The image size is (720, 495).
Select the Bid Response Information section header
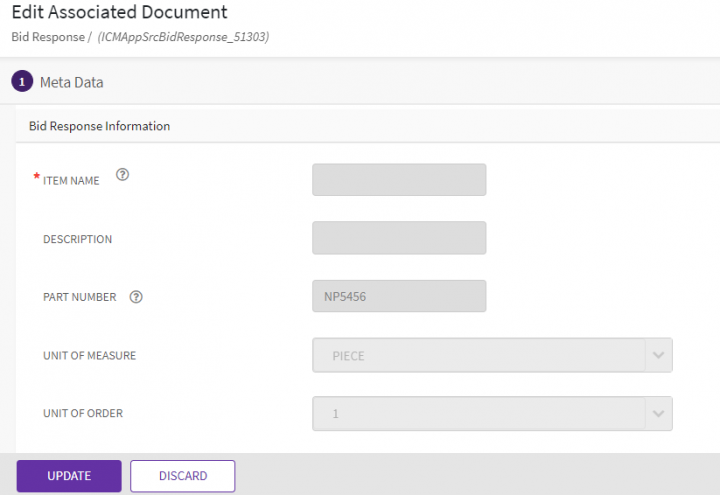[x=99, y=127]
